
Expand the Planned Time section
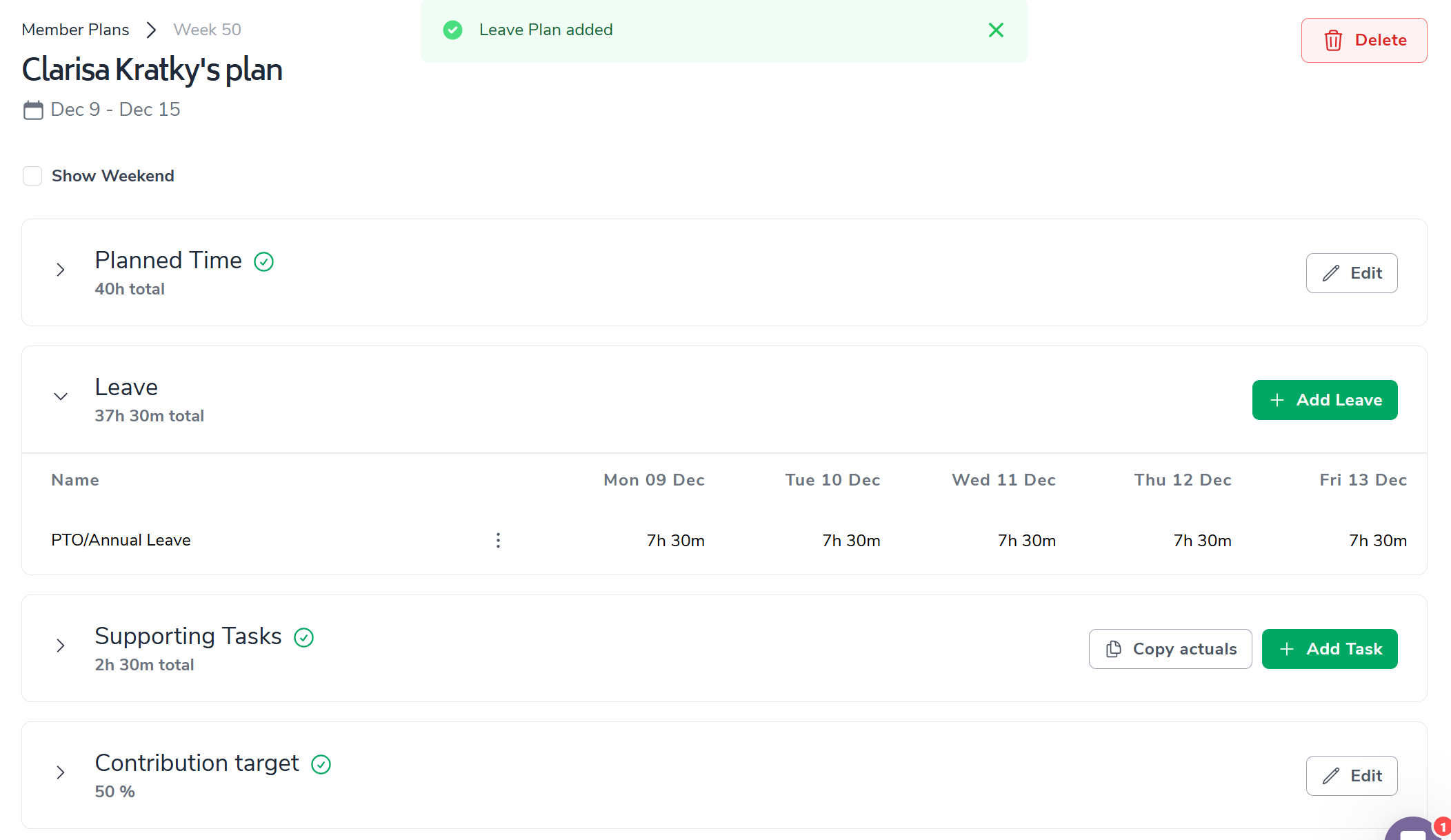61,270
